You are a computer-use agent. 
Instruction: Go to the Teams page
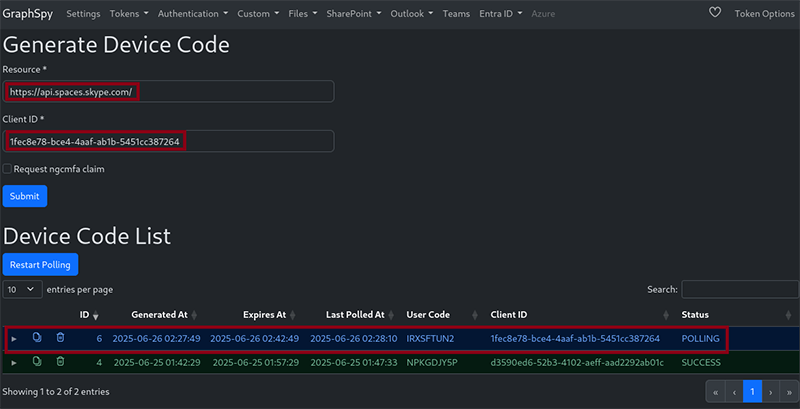456,14
